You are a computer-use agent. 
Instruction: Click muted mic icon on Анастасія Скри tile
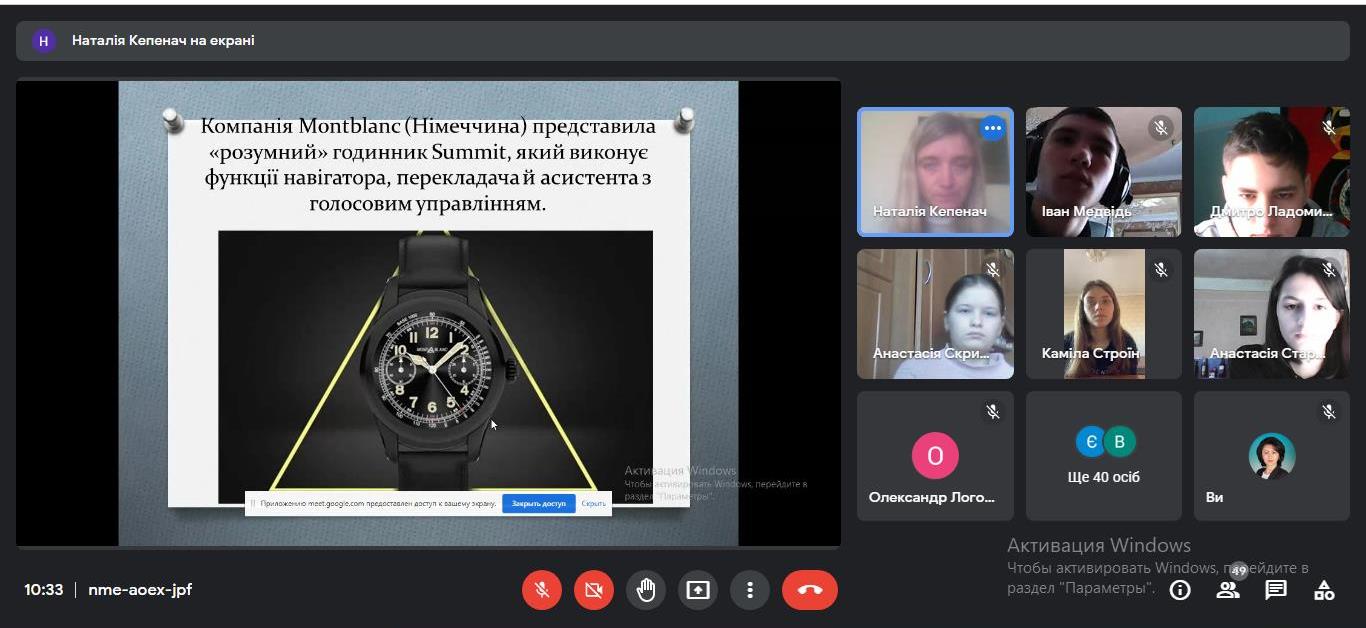point(993,270)
